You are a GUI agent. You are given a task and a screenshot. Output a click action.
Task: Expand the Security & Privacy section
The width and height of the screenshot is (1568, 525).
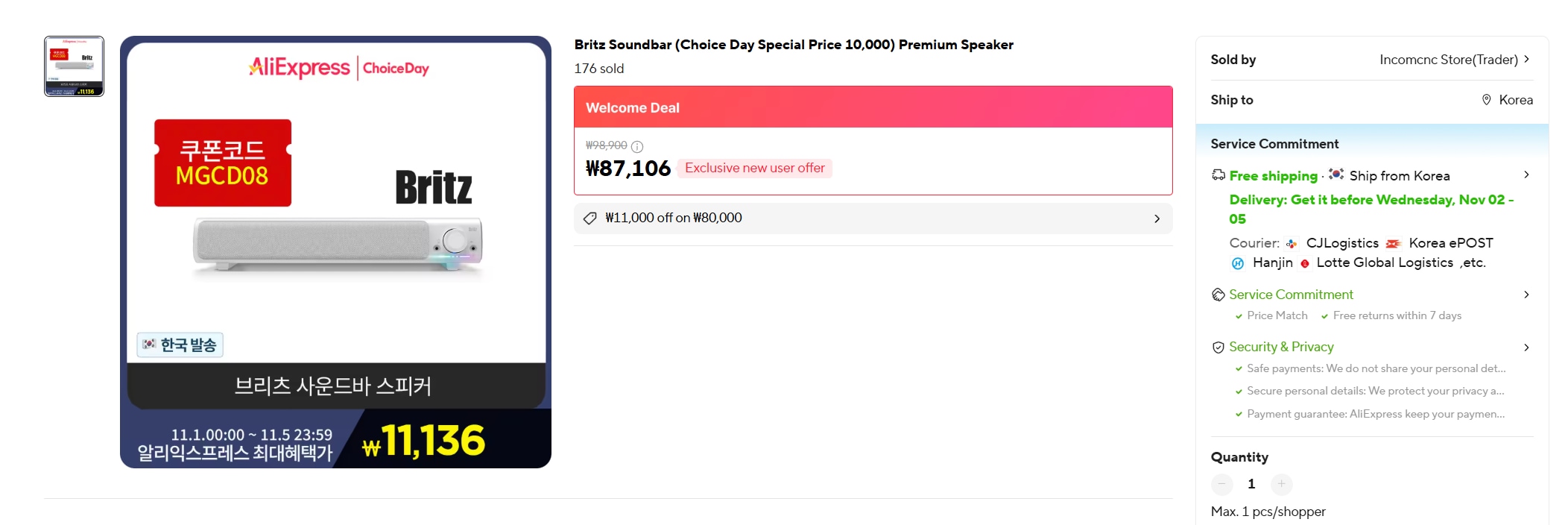tap(1526, 348)
